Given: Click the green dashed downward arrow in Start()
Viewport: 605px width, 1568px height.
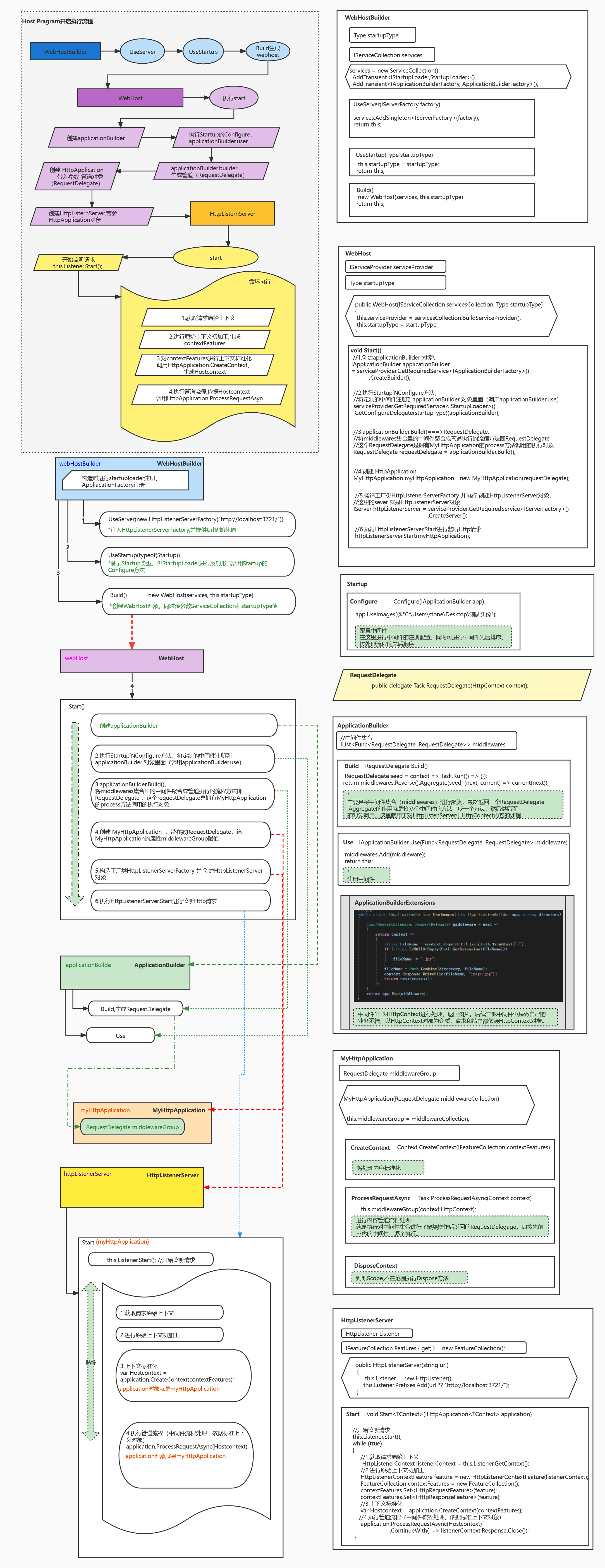Looking at the screenshot, I should (x=75, y=813).
